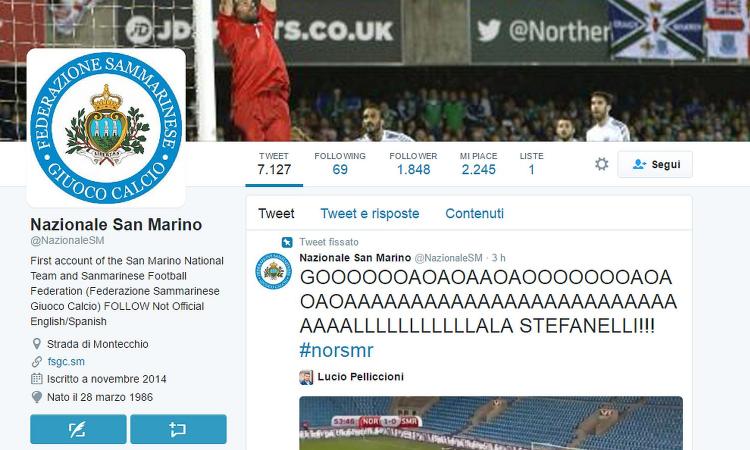The height and width of the screenshot is (450, 750).
Task: Open the match video thumbnail in tweet
Action: point(491,423)
